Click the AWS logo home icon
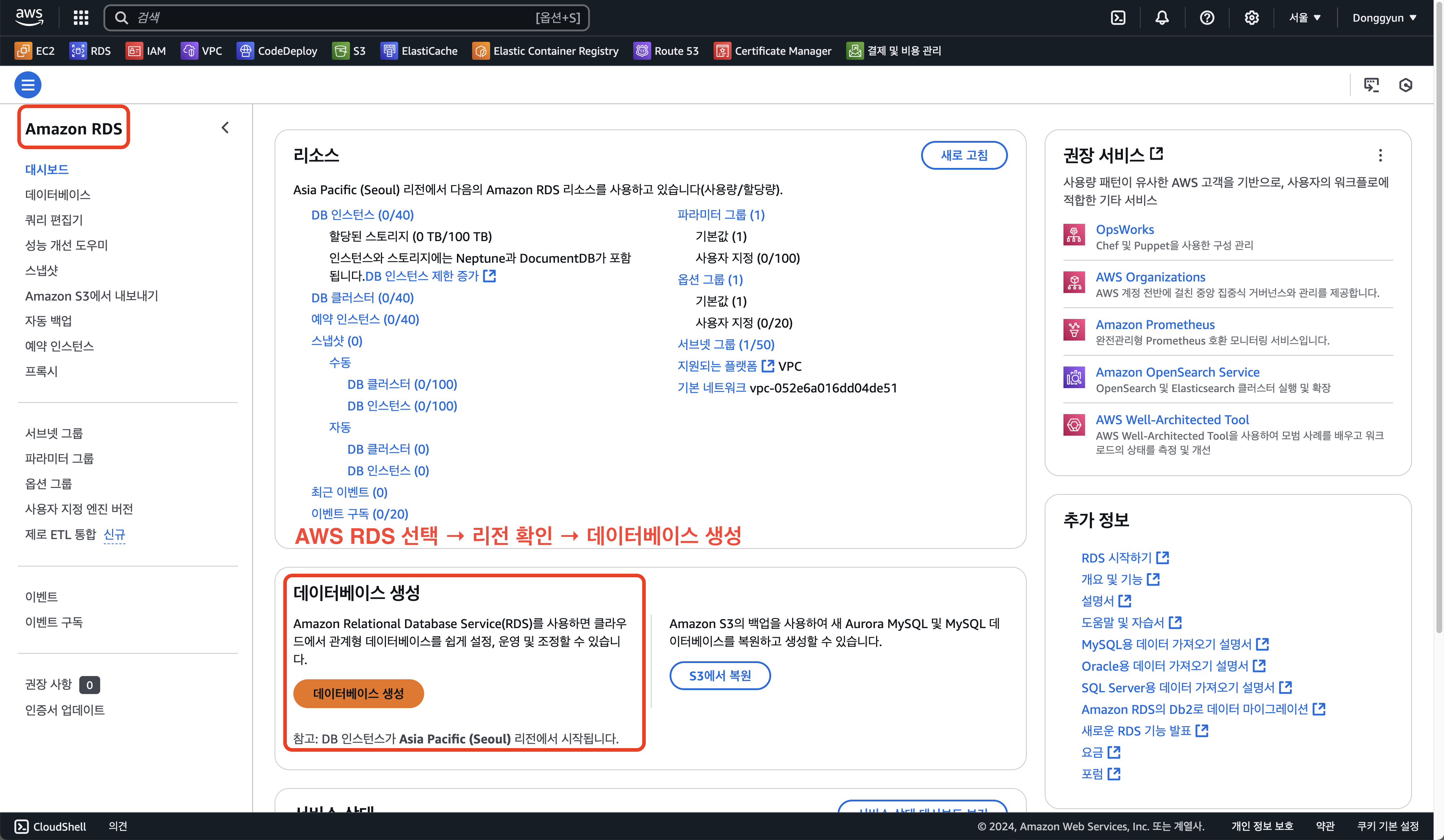 point(29,17)
